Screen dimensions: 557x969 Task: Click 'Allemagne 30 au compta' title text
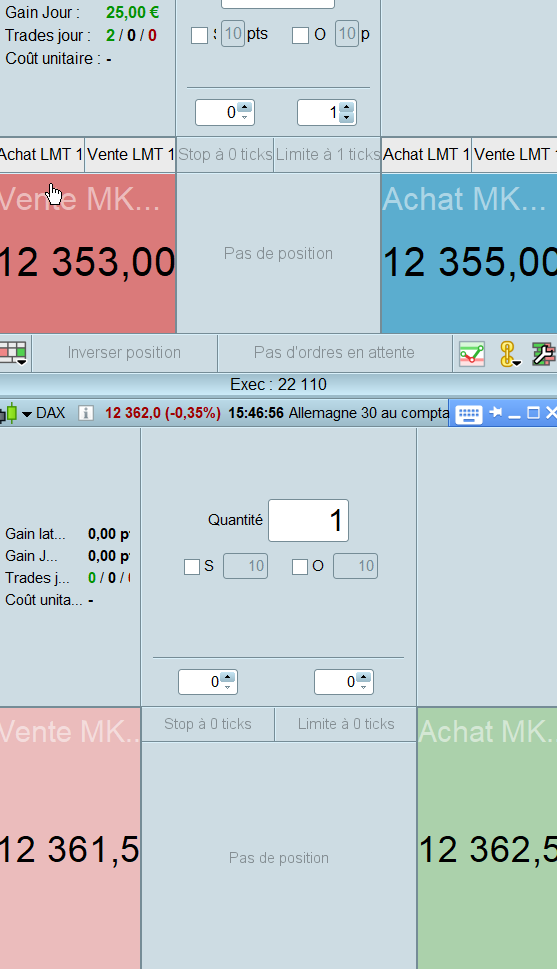point(369,413)
